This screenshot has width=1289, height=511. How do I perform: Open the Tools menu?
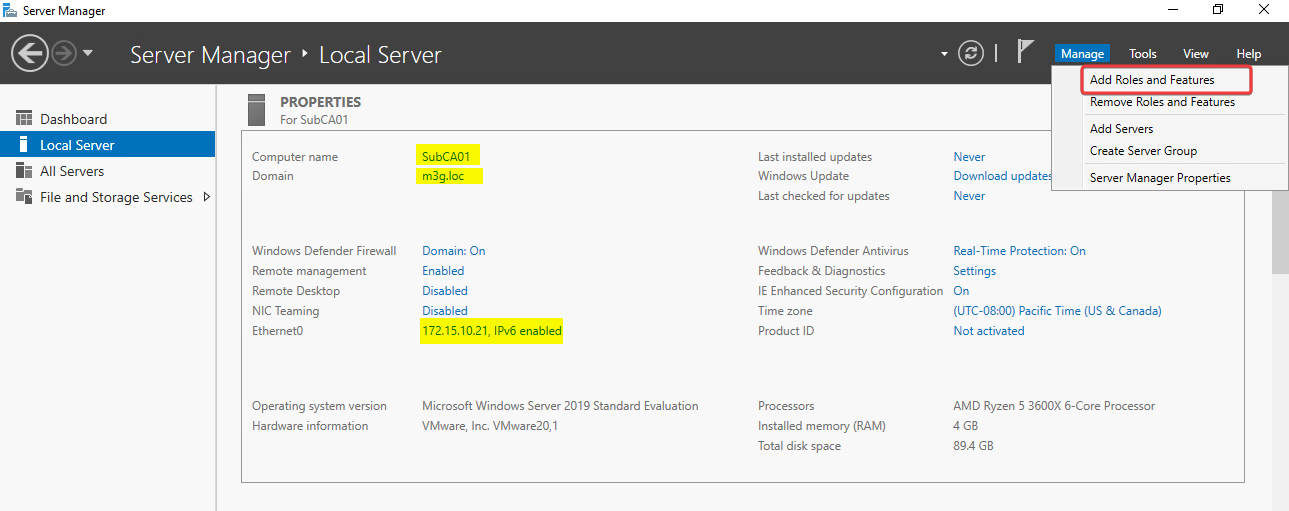pyautogui.click(x=1142, y=54)
